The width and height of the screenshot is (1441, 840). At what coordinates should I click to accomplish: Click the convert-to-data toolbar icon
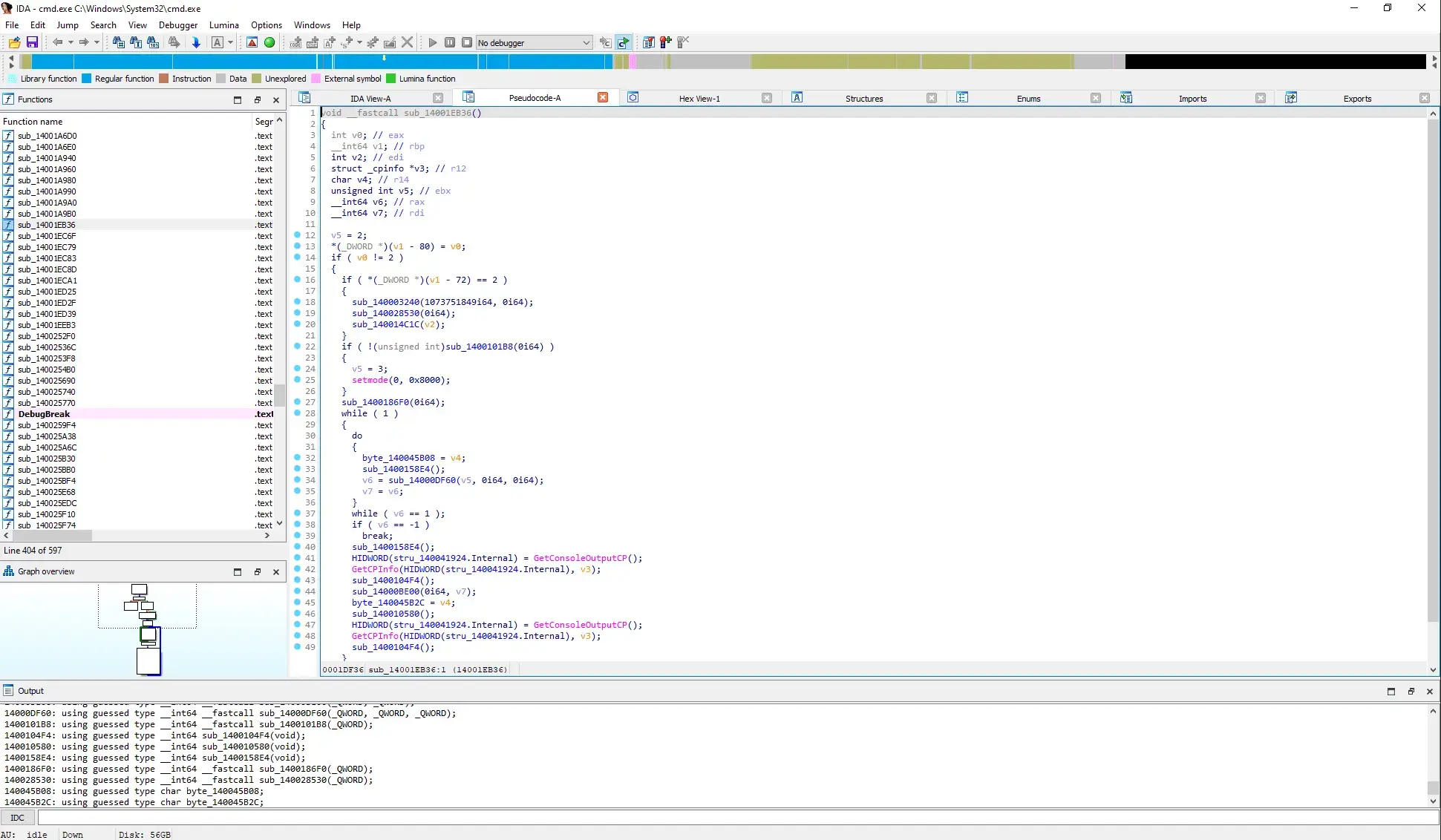(313, 42)
